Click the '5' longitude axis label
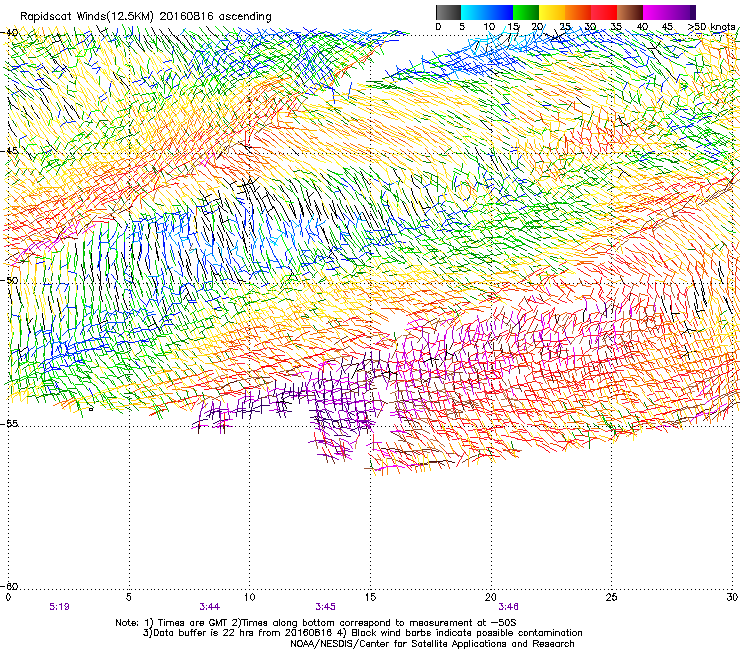 point(129,598)
